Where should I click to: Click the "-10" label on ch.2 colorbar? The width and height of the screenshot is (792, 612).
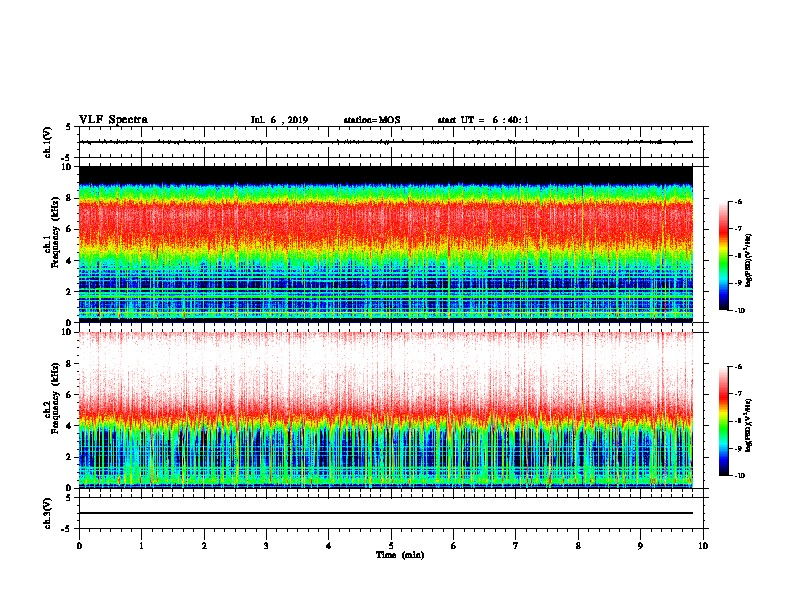click(x=739, y=476)
